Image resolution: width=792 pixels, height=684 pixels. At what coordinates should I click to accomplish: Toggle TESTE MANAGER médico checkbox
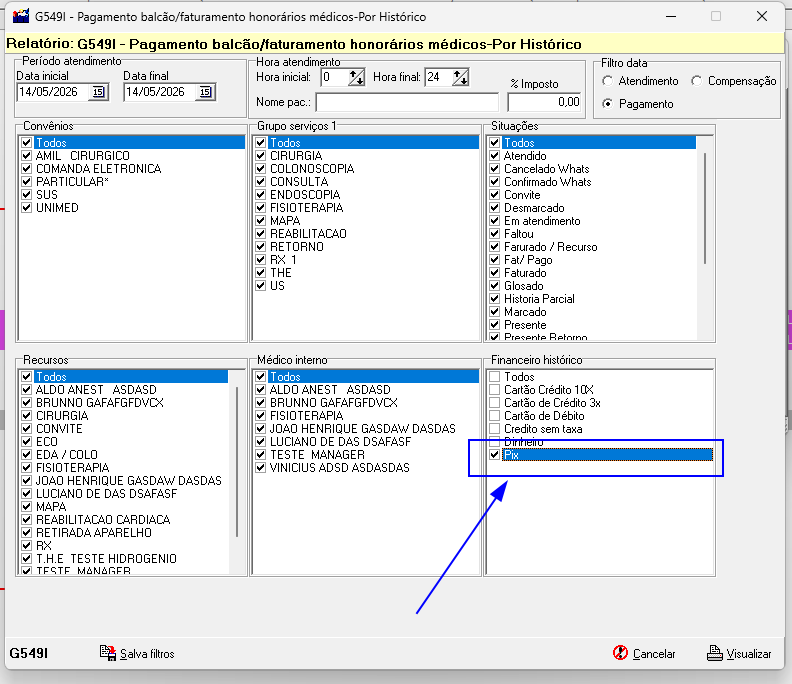coord(261,455)
